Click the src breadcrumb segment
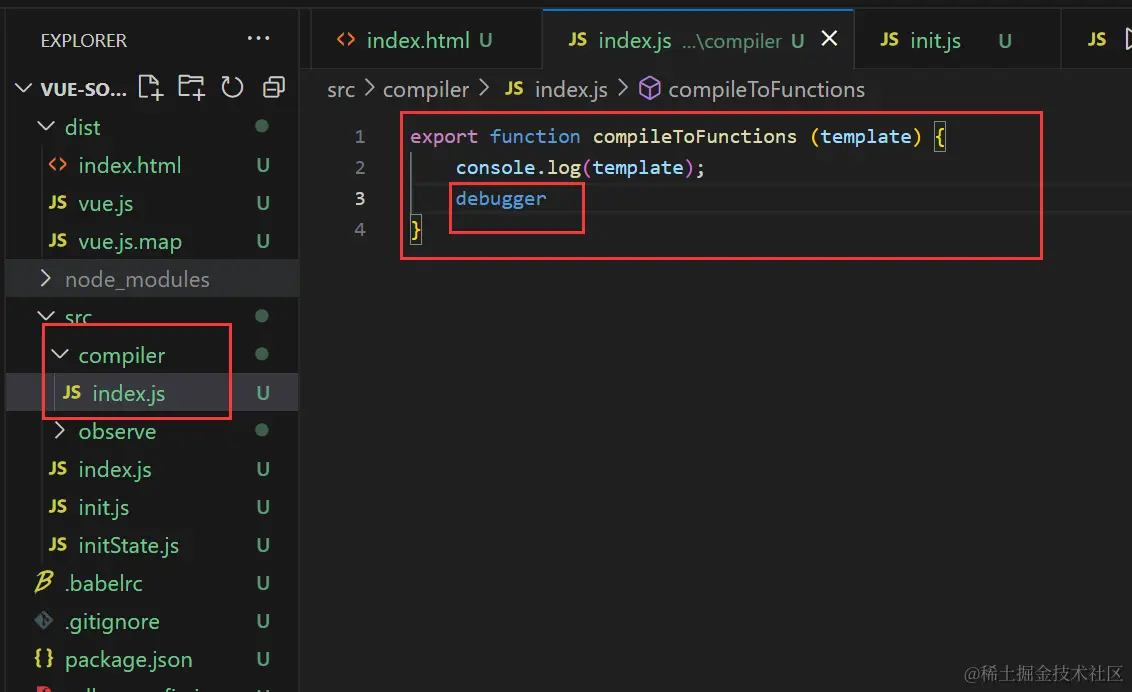The image size is (1132, 692). (341, 89)
